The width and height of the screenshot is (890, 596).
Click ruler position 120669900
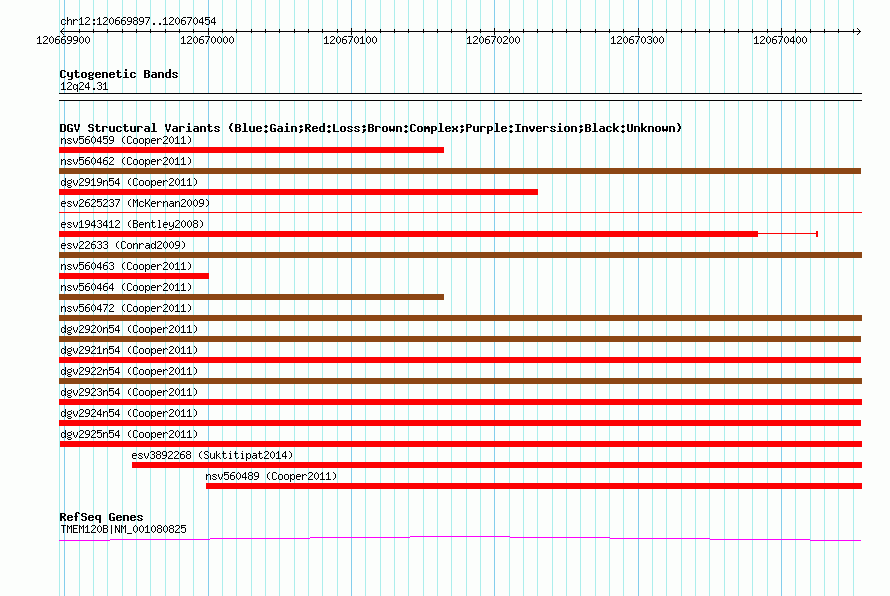(63, 40)
